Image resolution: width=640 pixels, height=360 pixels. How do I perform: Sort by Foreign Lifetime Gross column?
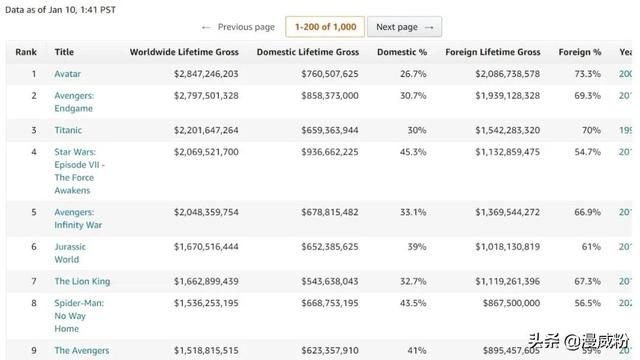coord(493,52)
